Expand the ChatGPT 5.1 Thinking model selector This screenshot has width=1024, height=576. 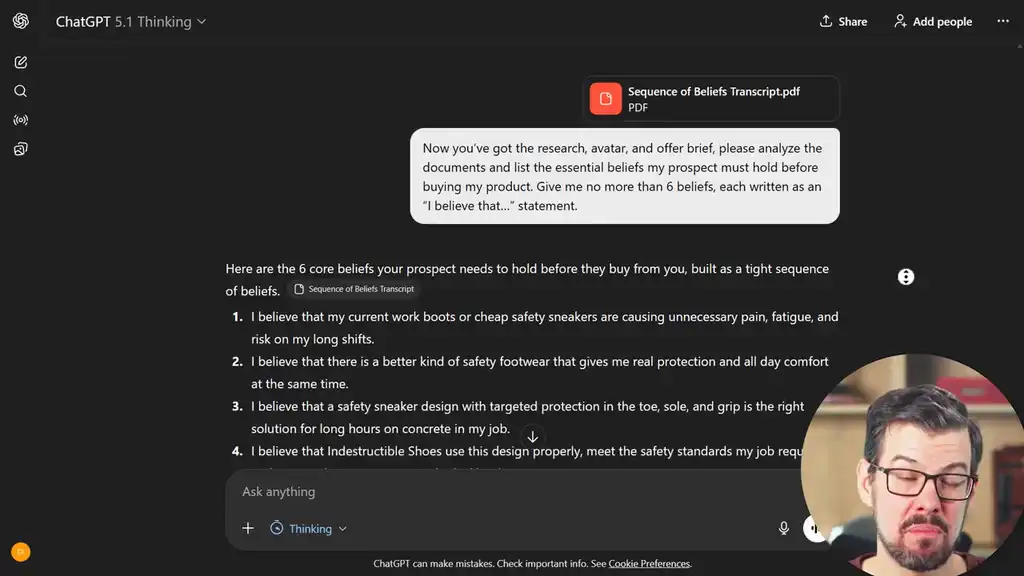tap(131, 21)
